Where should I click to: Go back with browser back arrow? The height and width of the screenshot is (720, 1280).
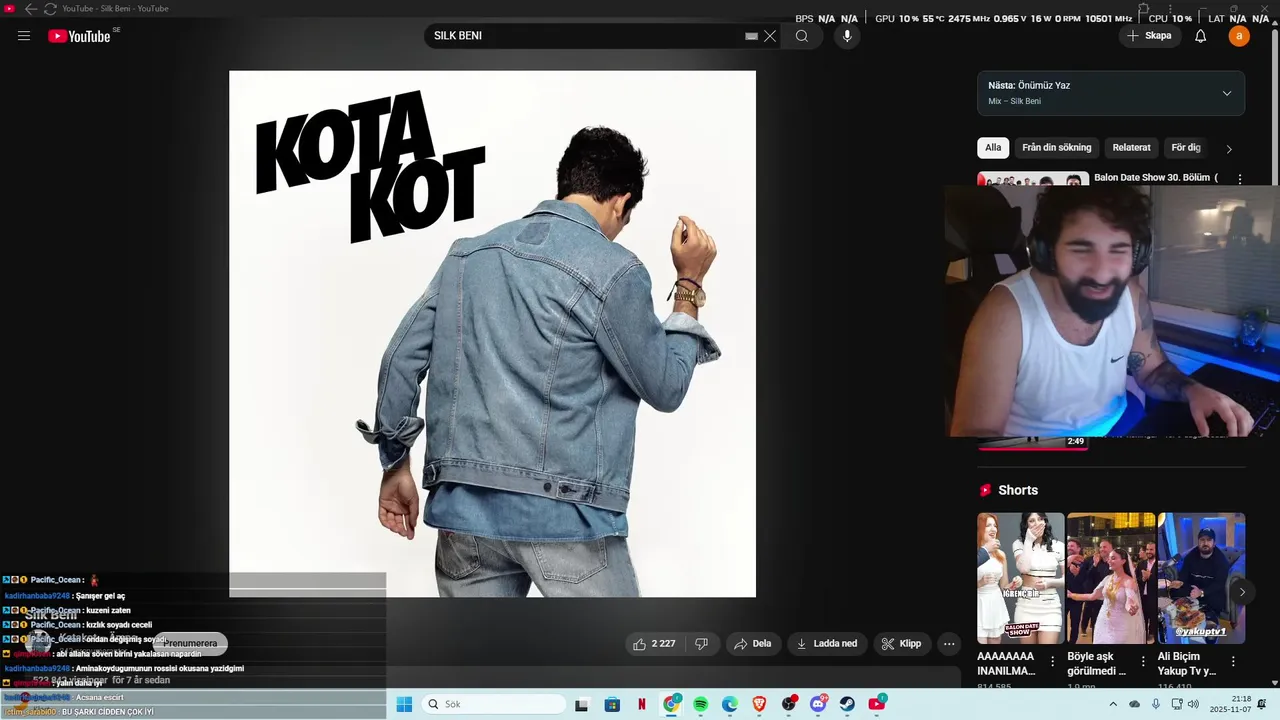(30, 8)
